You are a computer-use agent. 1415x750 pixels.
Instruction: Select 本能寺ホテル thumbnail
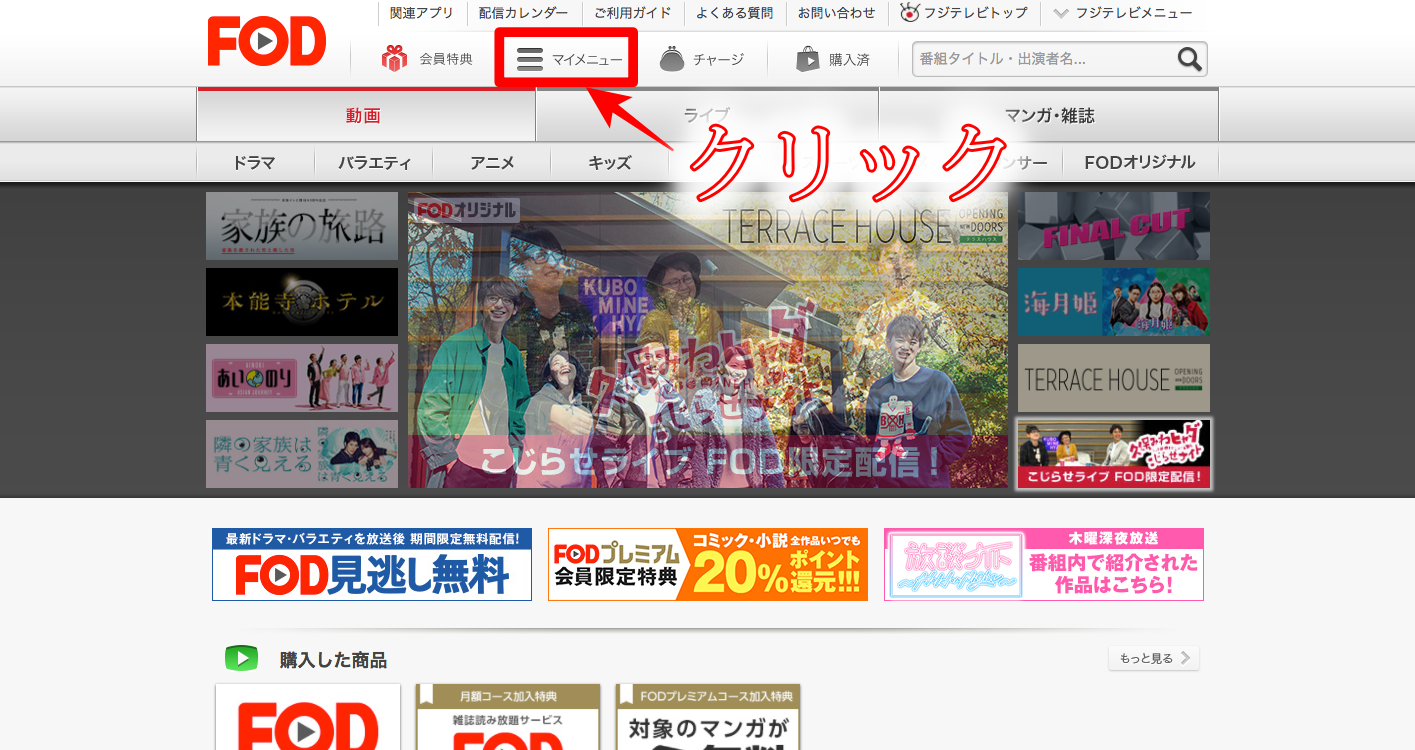click(302, 302)
